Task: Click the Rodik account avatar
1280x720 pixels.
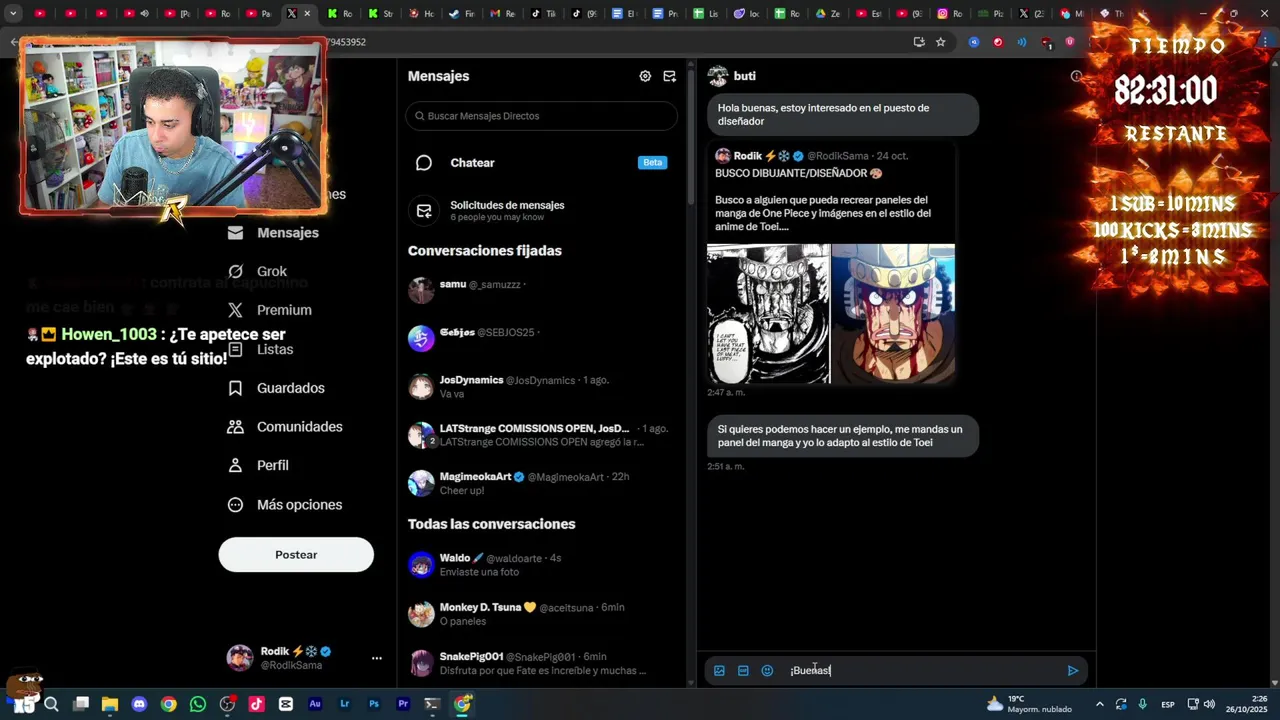Action: click(240, 658)
